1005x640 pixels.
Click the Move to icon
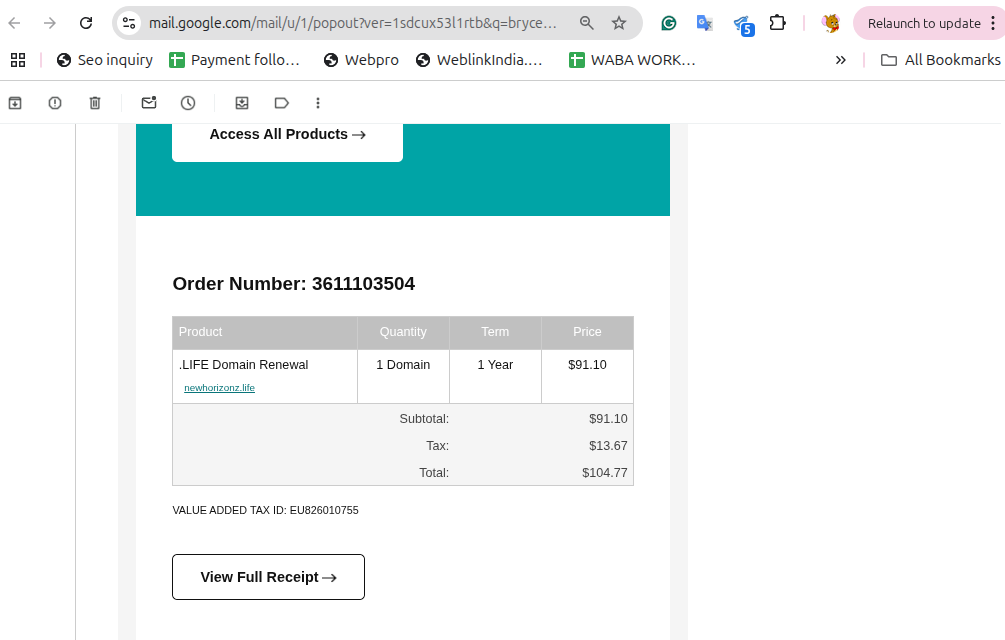click(242, 102)
